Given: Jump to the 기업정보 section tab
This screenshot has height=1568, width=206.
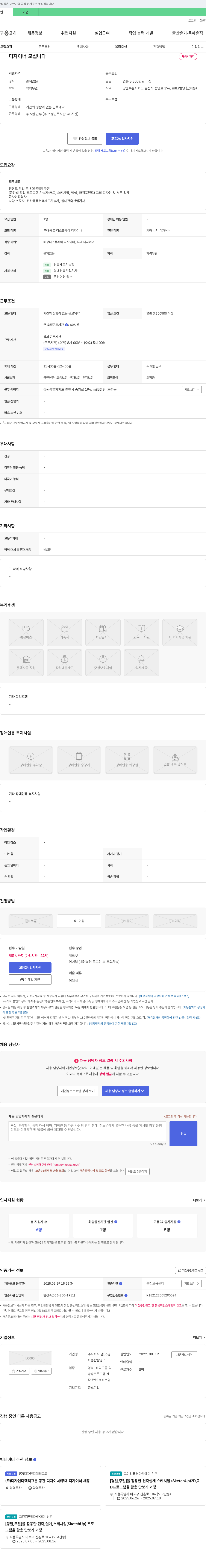Looking at the screenshot, I should (197, 47).
